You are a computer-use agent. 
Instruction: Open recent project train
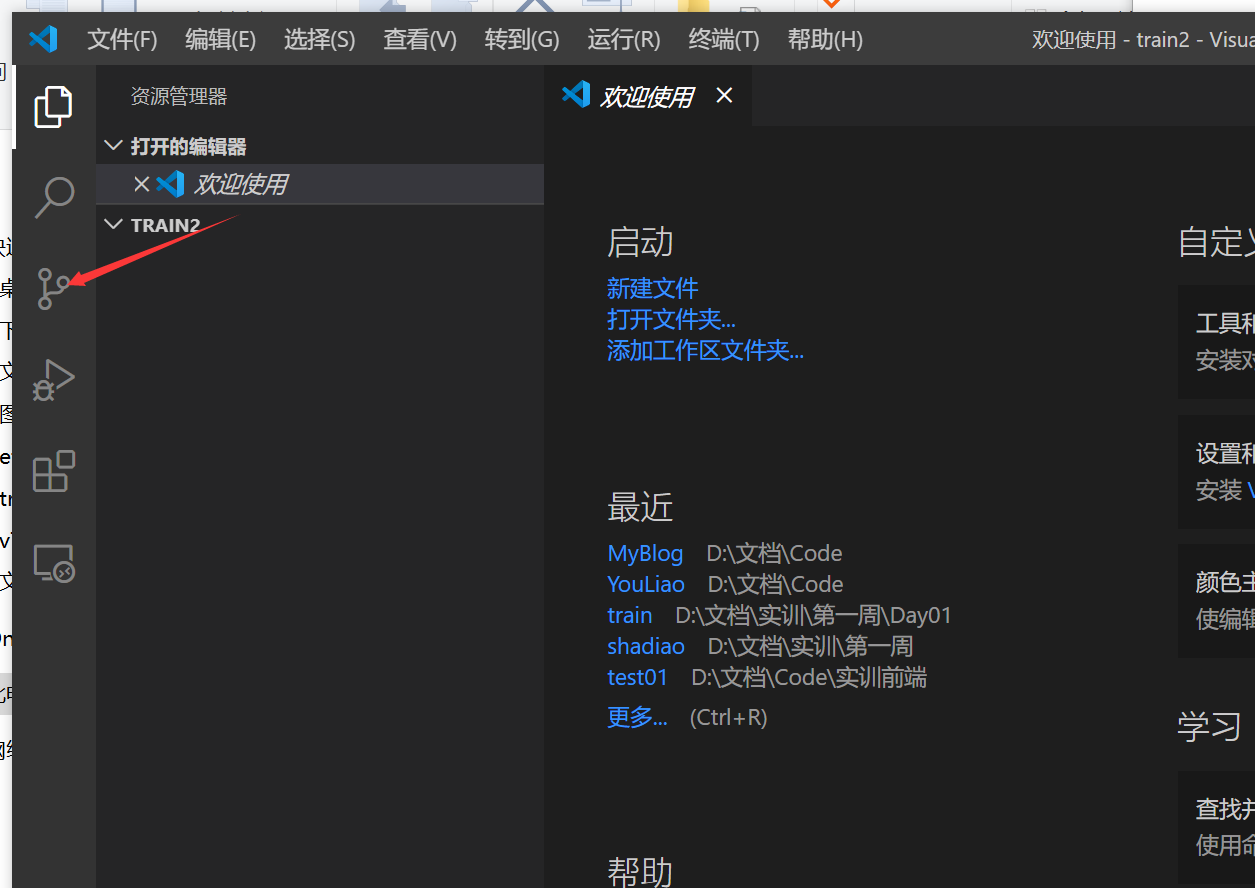629,616
